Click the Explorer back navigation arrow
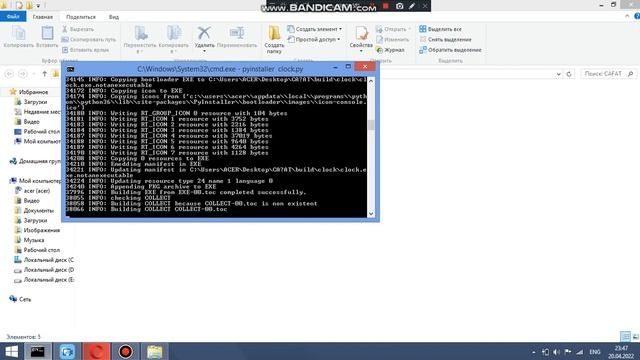640x360 pixels. 9,74
